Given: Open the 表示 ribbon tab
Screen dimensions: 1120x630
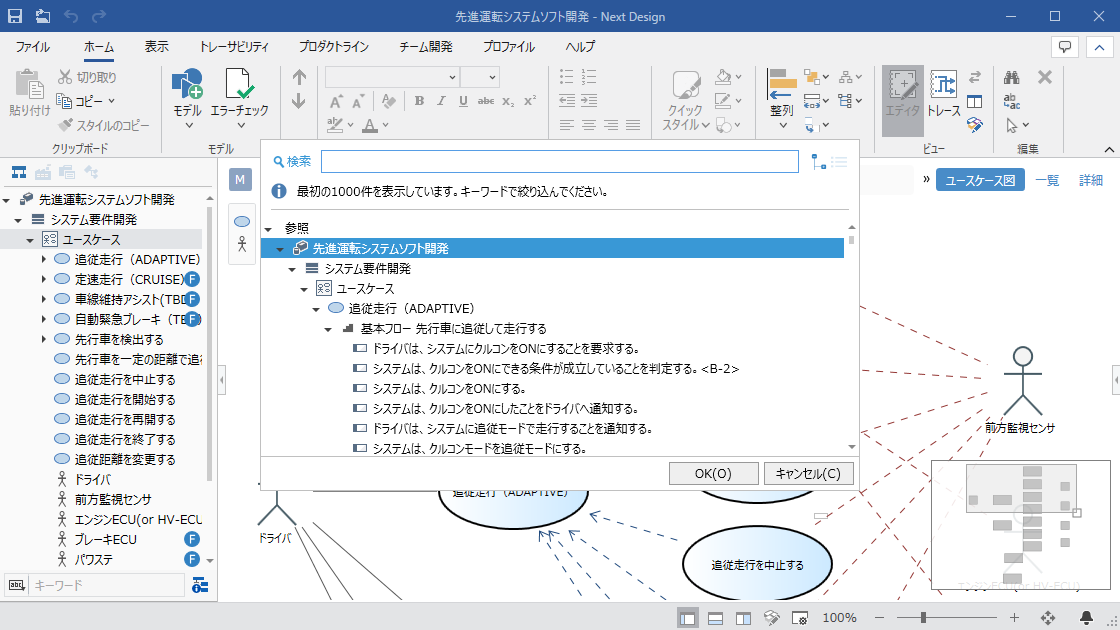Looking at the screenshot, I should coord(156,46).
